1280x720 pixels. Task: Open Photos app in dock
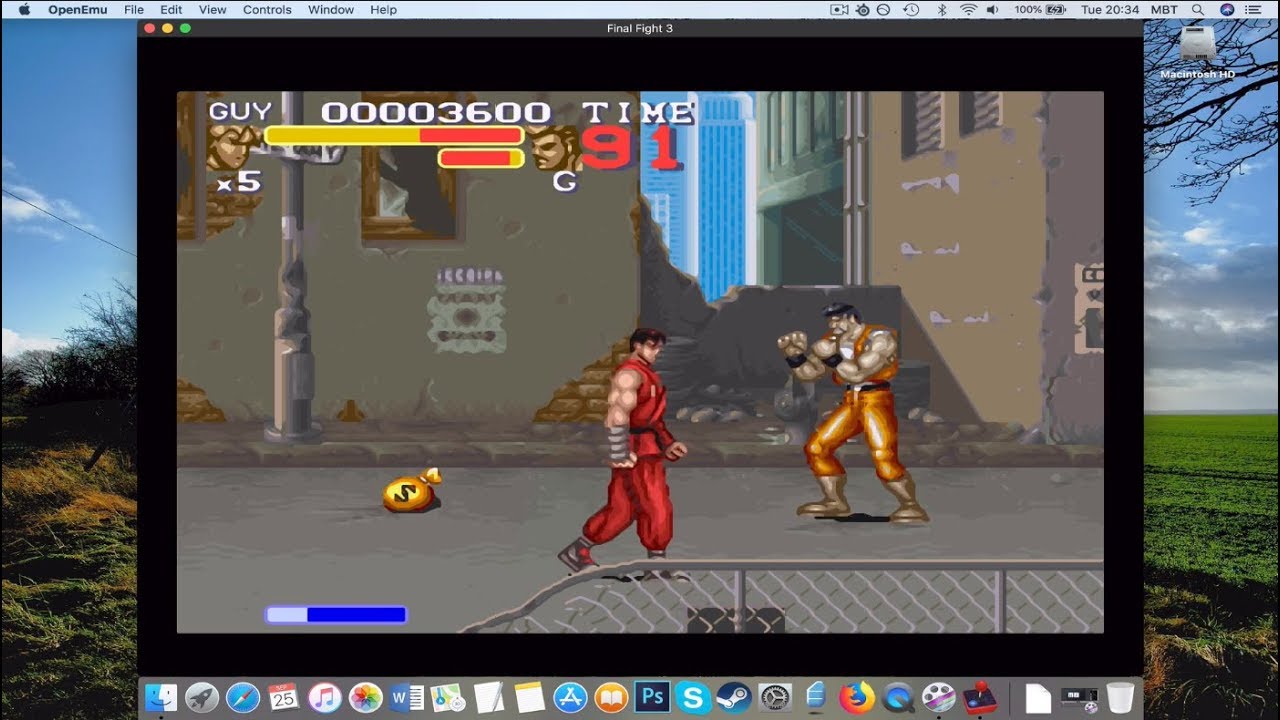[x=366, y=697]
